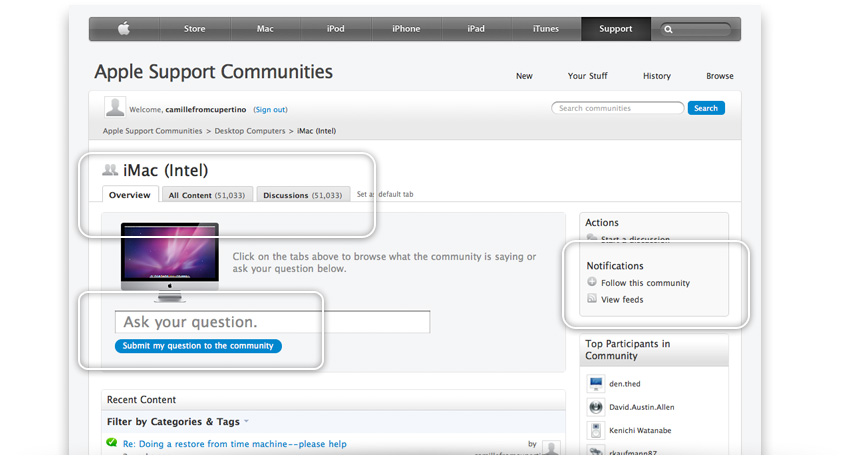Click the View feeds RSS icon
The width and height of the screenshot is (850, 465).
(x=592, y=298)
